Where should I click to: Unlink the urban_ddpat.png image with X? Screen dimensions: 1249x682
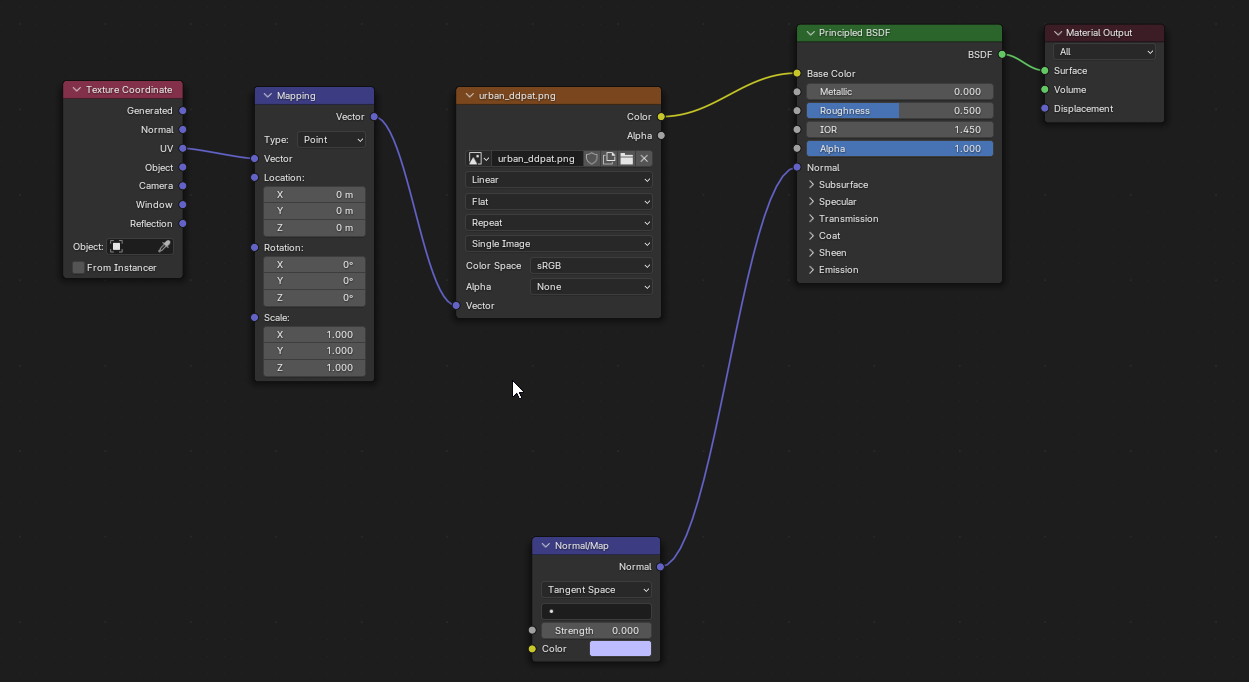pyautogui.click(x=644, y=158)
